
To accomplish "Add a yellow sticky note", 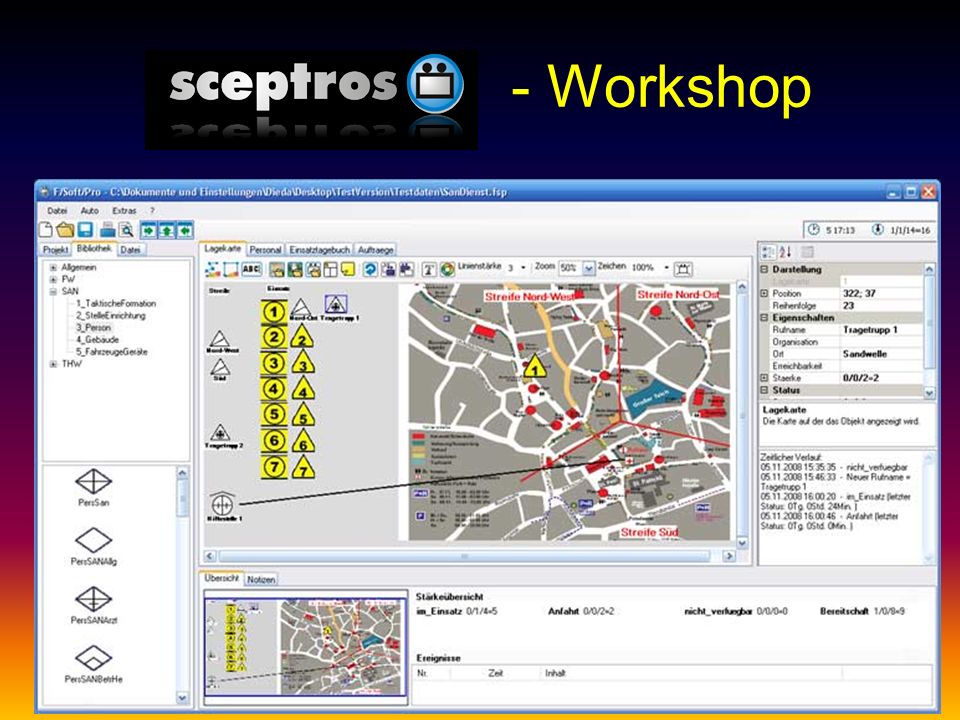I will point(348,269).
